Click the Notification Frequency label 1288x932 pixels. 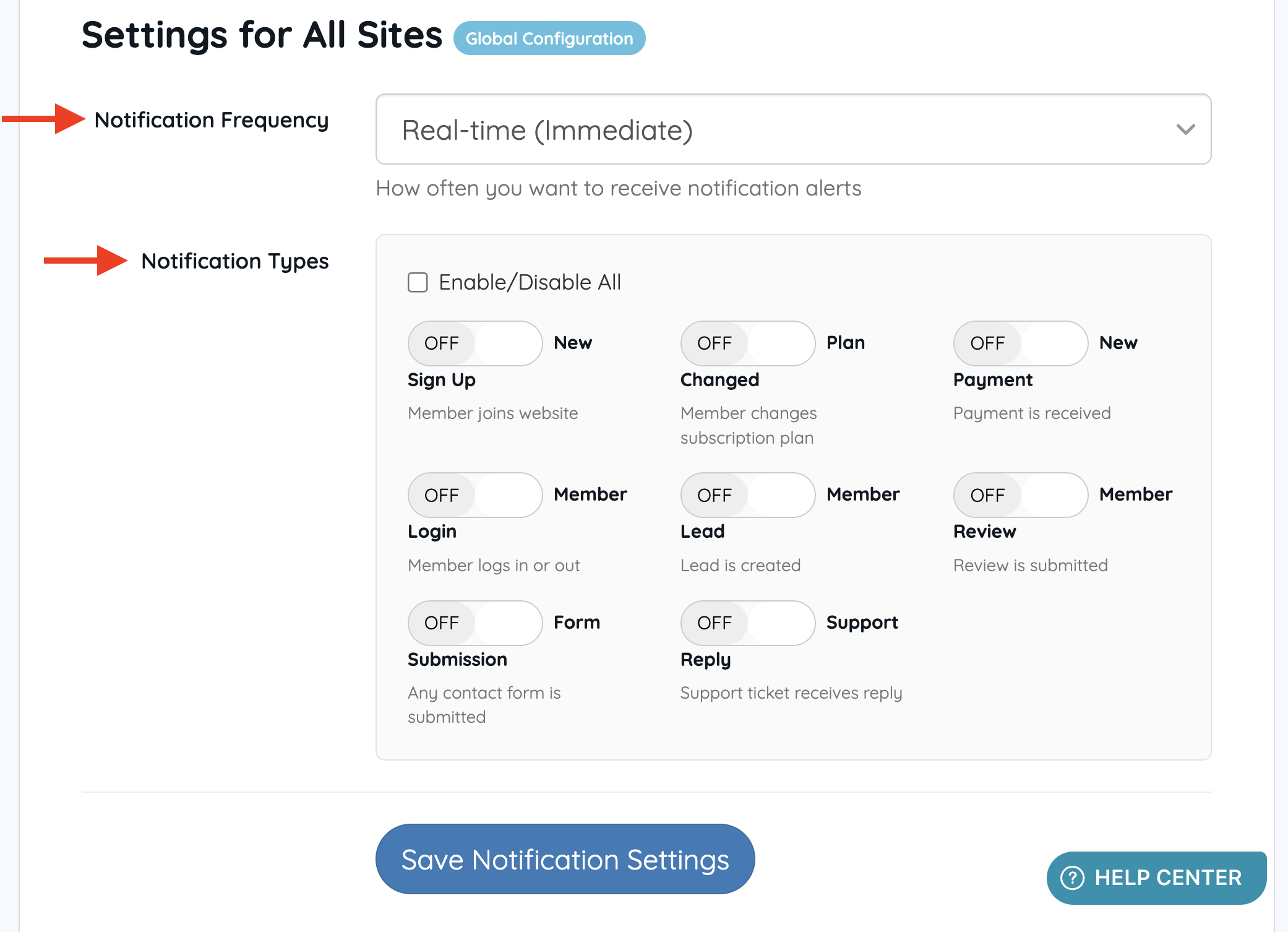(x=211, y=120)
